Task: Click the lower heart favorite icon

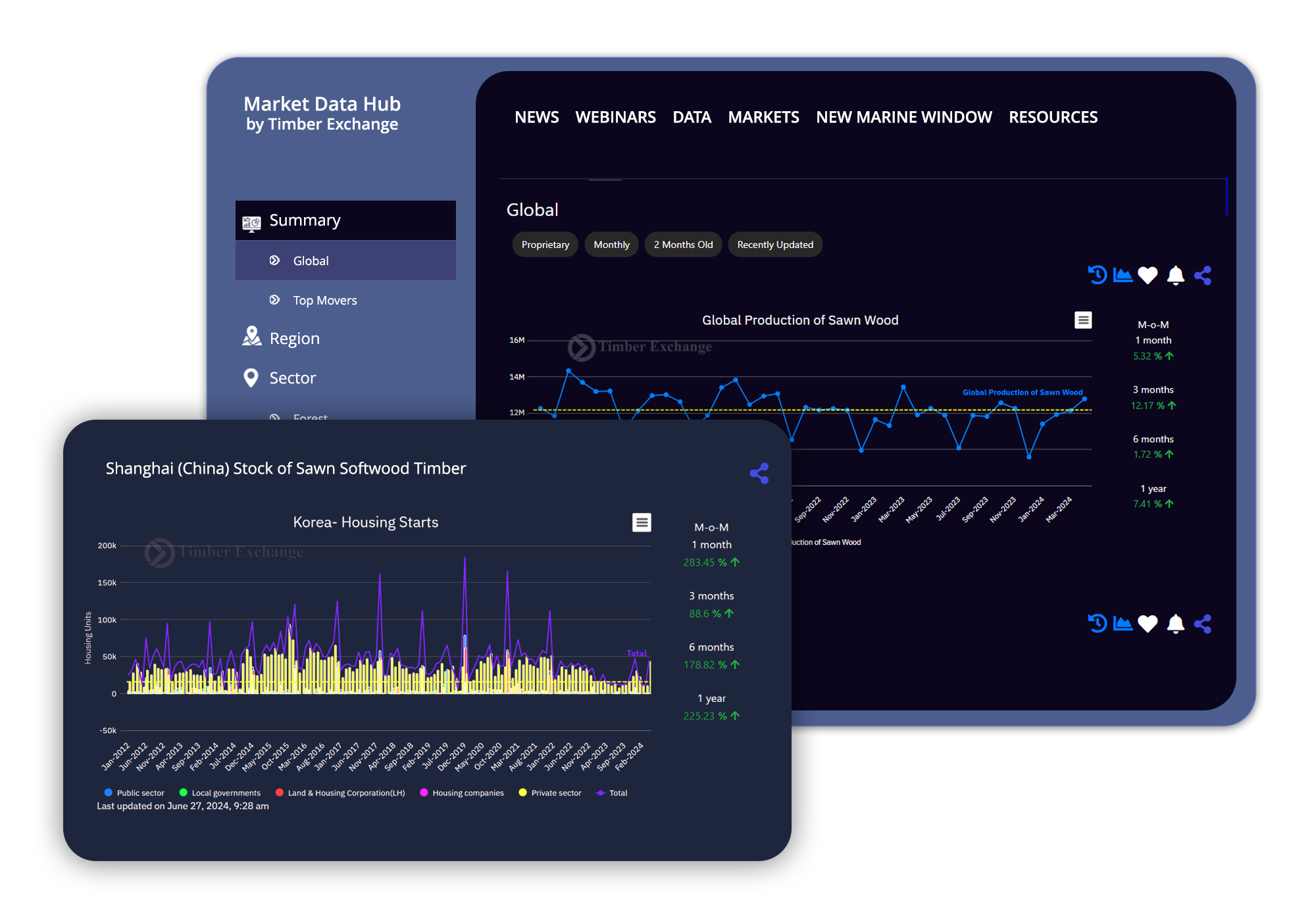Action: click(x=1148, y=623)
